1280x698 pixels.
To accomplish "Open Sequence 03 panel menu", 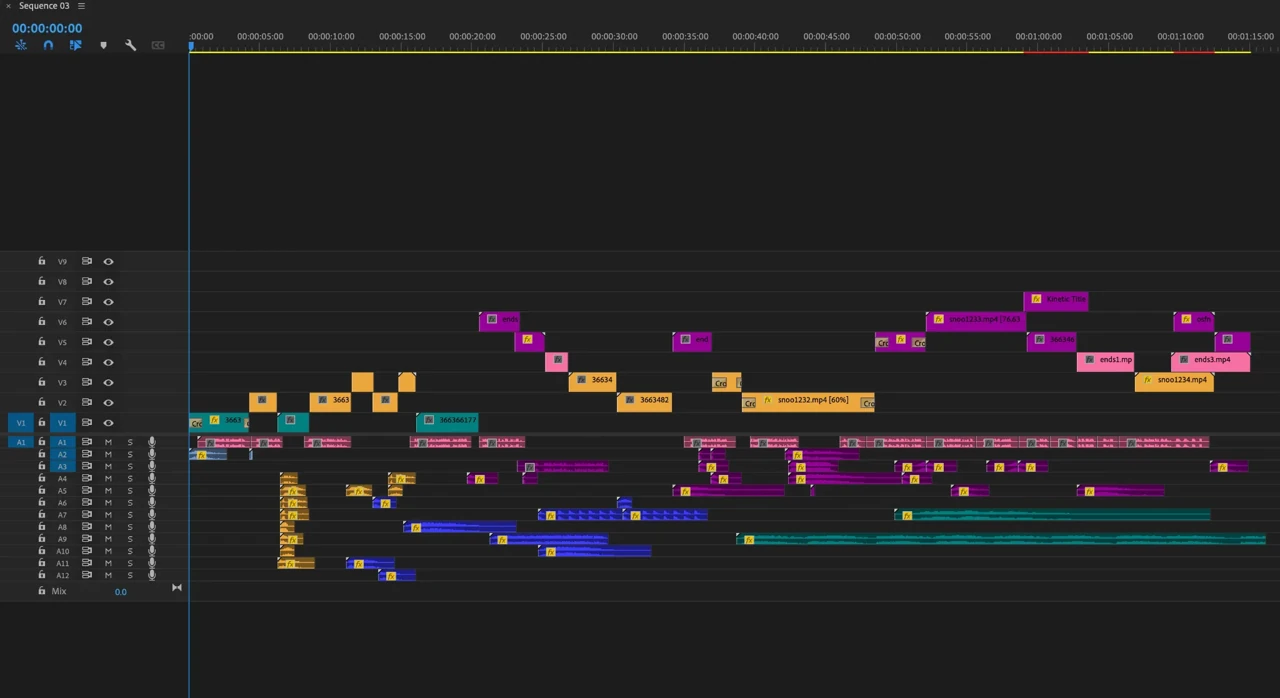I will pos(81,6).
